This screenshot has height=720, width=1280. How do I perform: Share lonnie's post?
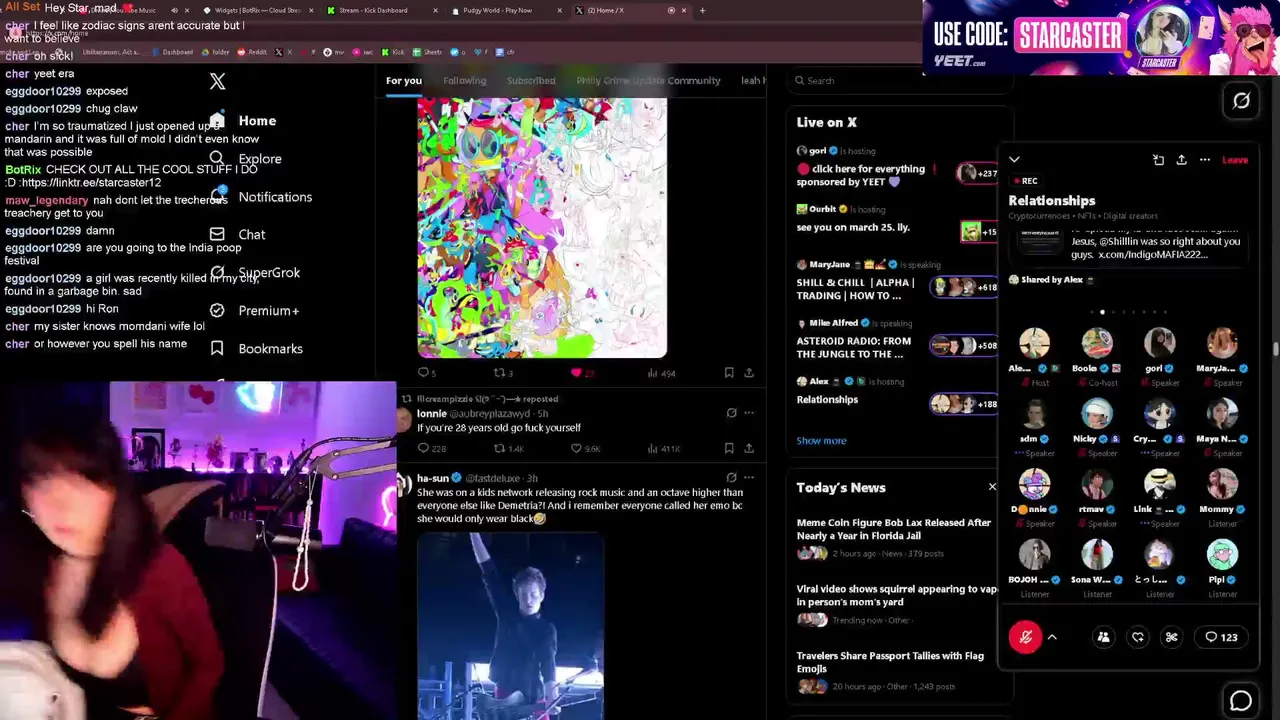pos(749,449)
